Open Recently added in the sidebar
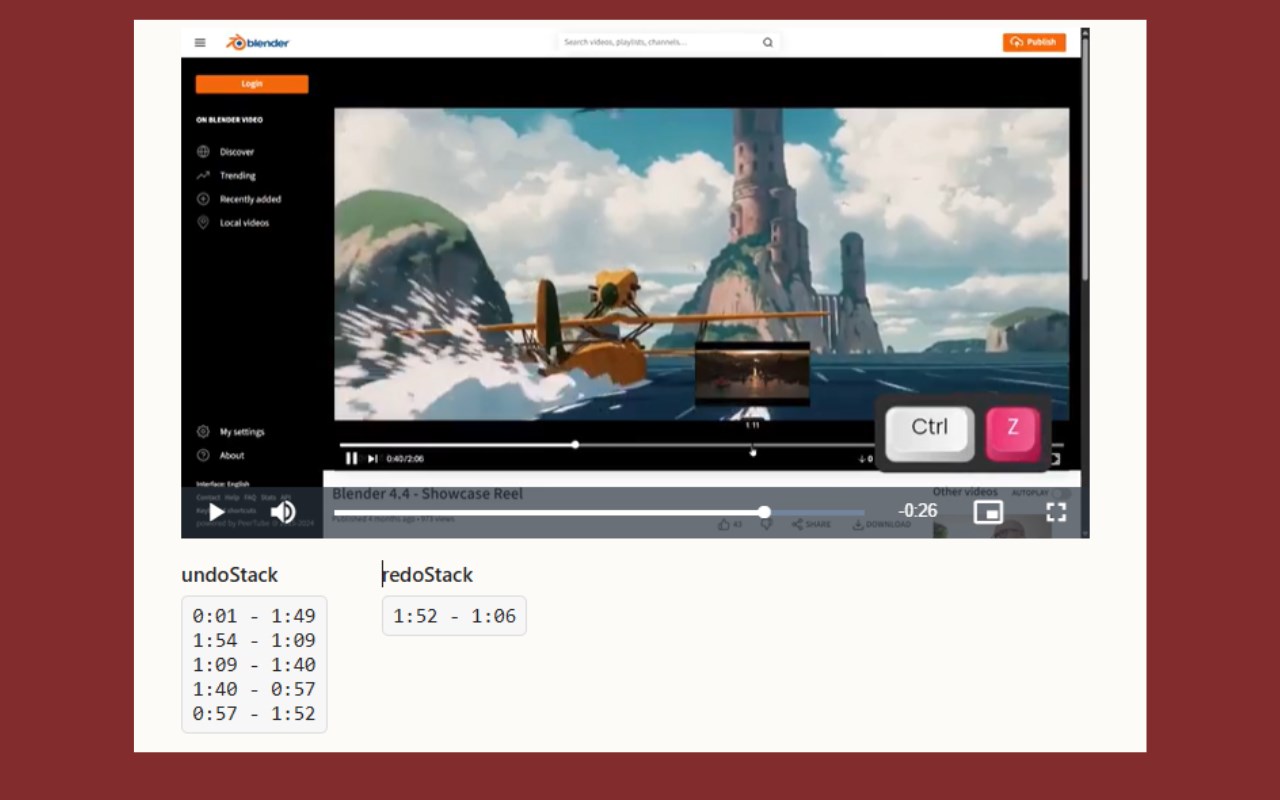Image resolution: width=1280 pixels, height=800 pixels. tap(250, 199)
